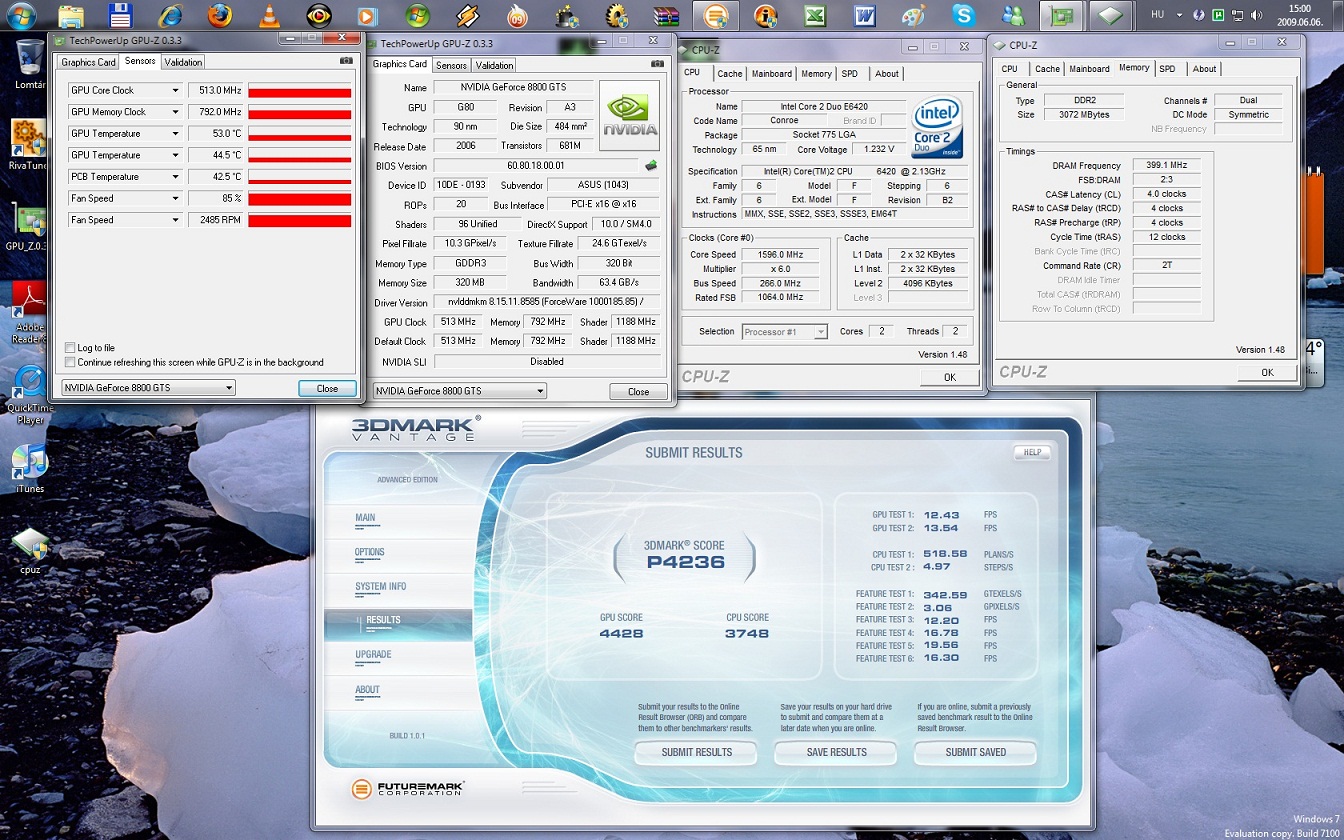The height and width of the screenshot is (840, 1344).
Task: Open the PCB Temperature sensor dropdown
Action: coord(175,177)
